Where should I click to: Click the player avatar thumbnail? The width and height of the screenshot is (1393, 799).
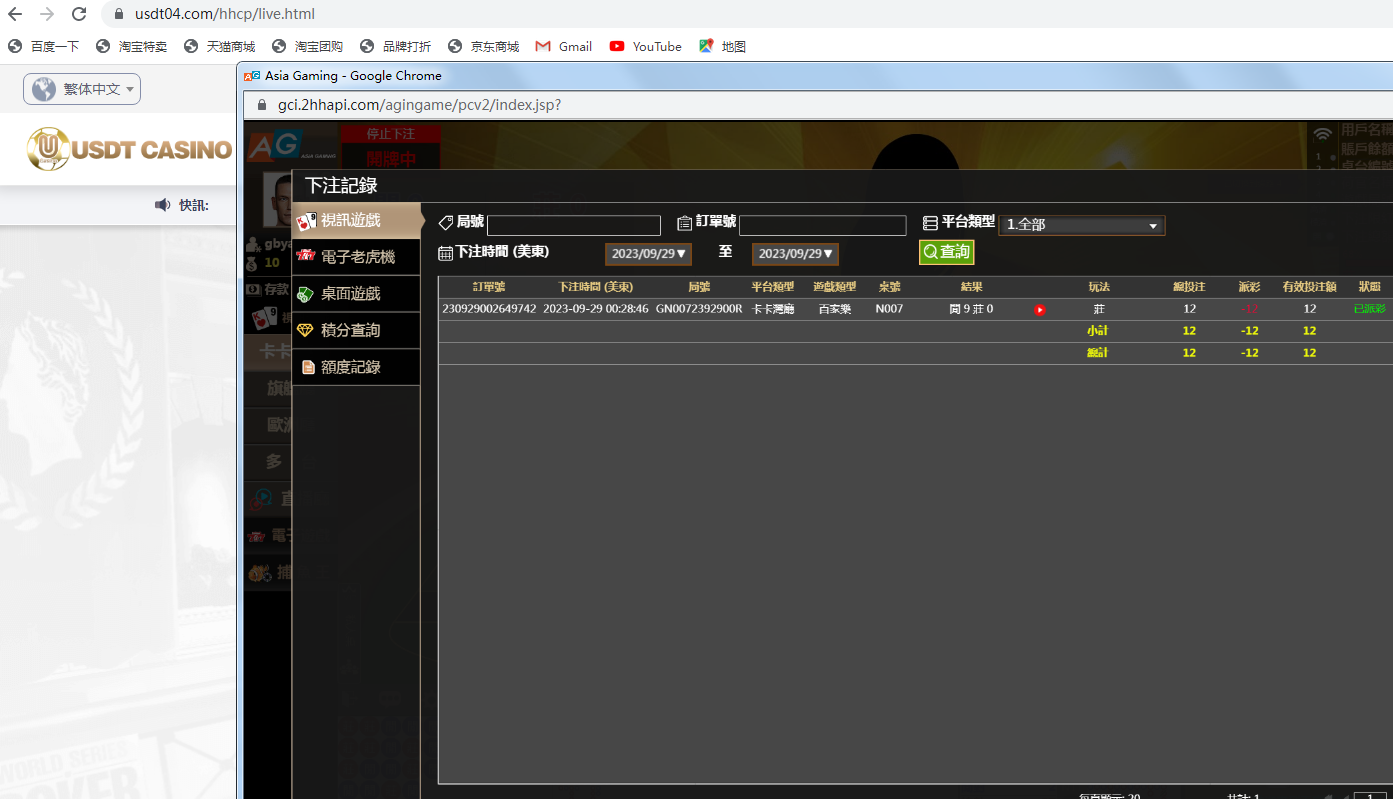coord(276,200)
